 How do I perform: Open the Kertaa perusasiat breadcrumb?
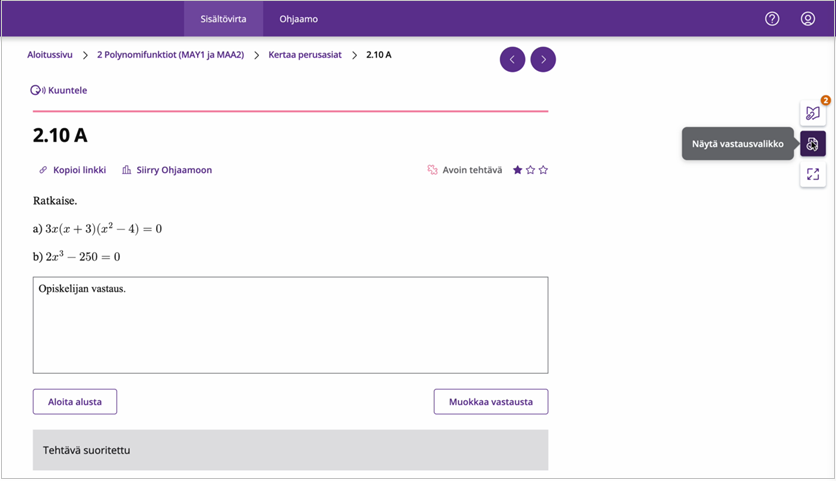[x=305, y=55]
